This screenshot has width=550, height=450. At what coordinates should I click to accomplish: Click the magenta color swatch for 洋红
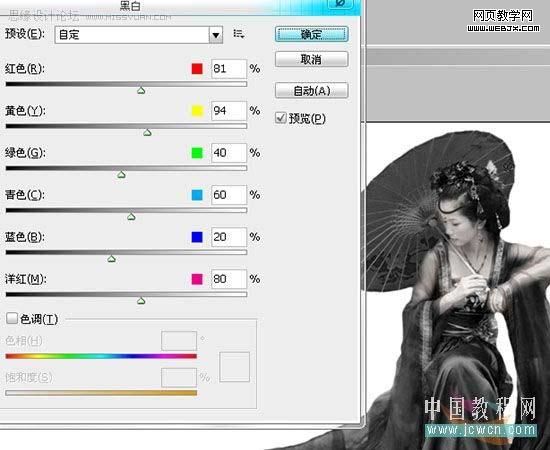(197, 279)
